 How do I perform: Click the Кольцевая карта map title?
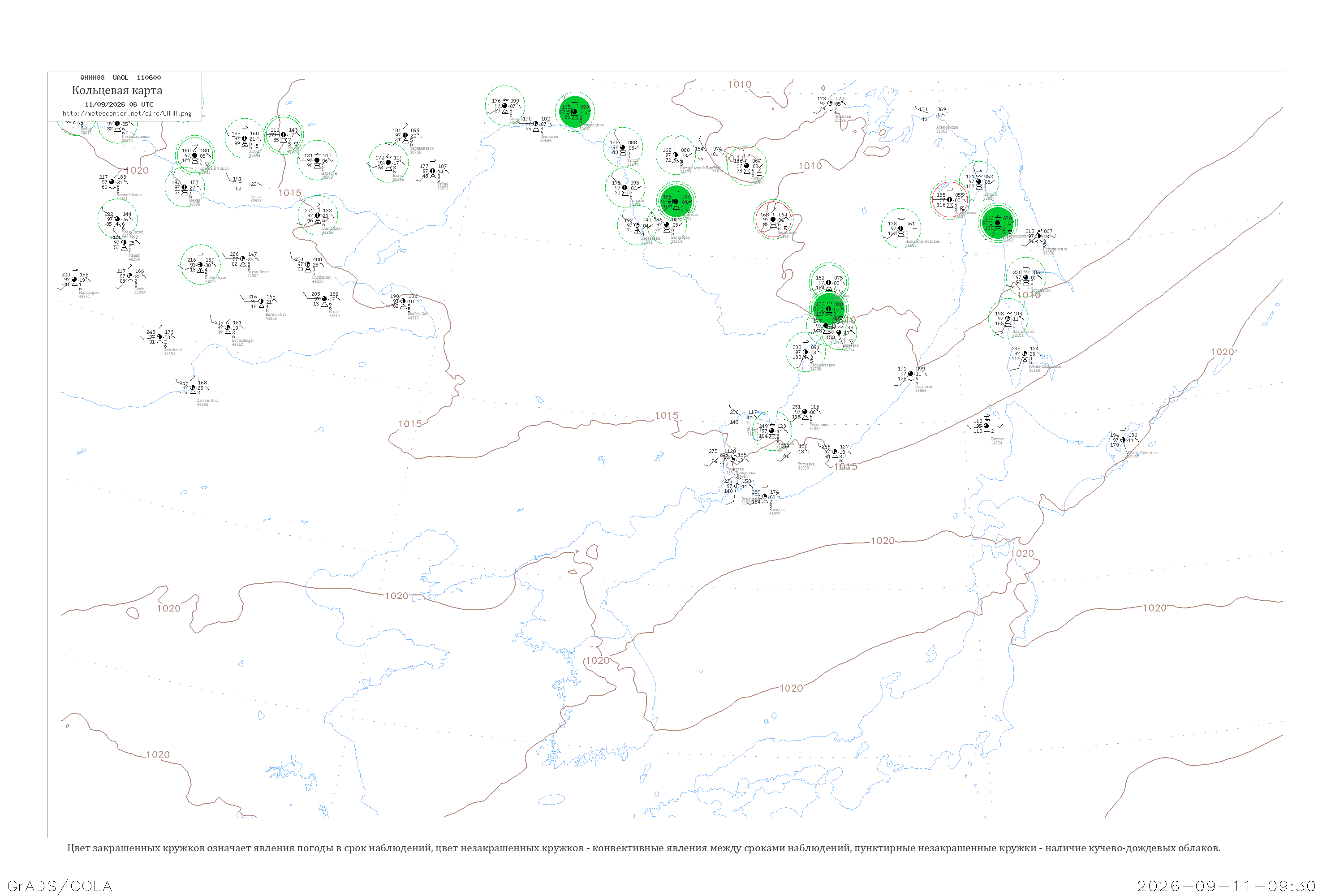click(117, 90)
